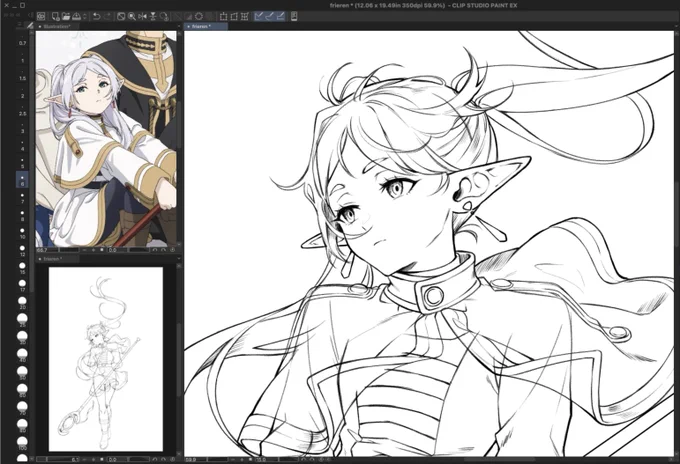Toggle Snap to Special Ruler
Image resolution: width=680 pixels, height=464 pixels.
tap(269, 16)
